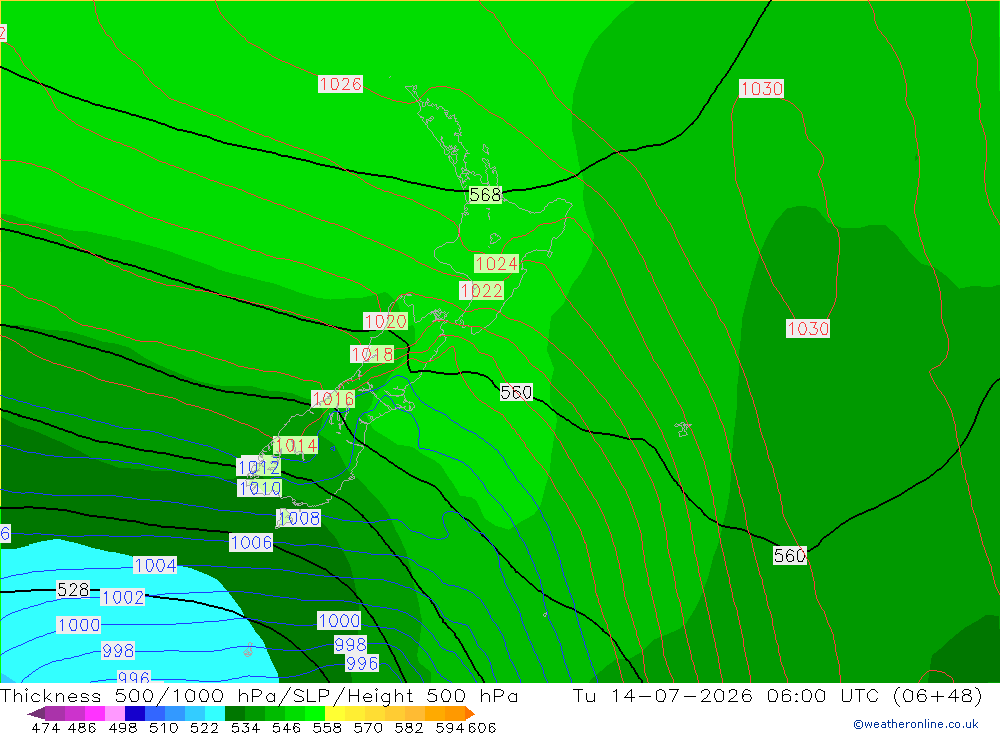Click the 582 legend scale value

click(408, 727)
